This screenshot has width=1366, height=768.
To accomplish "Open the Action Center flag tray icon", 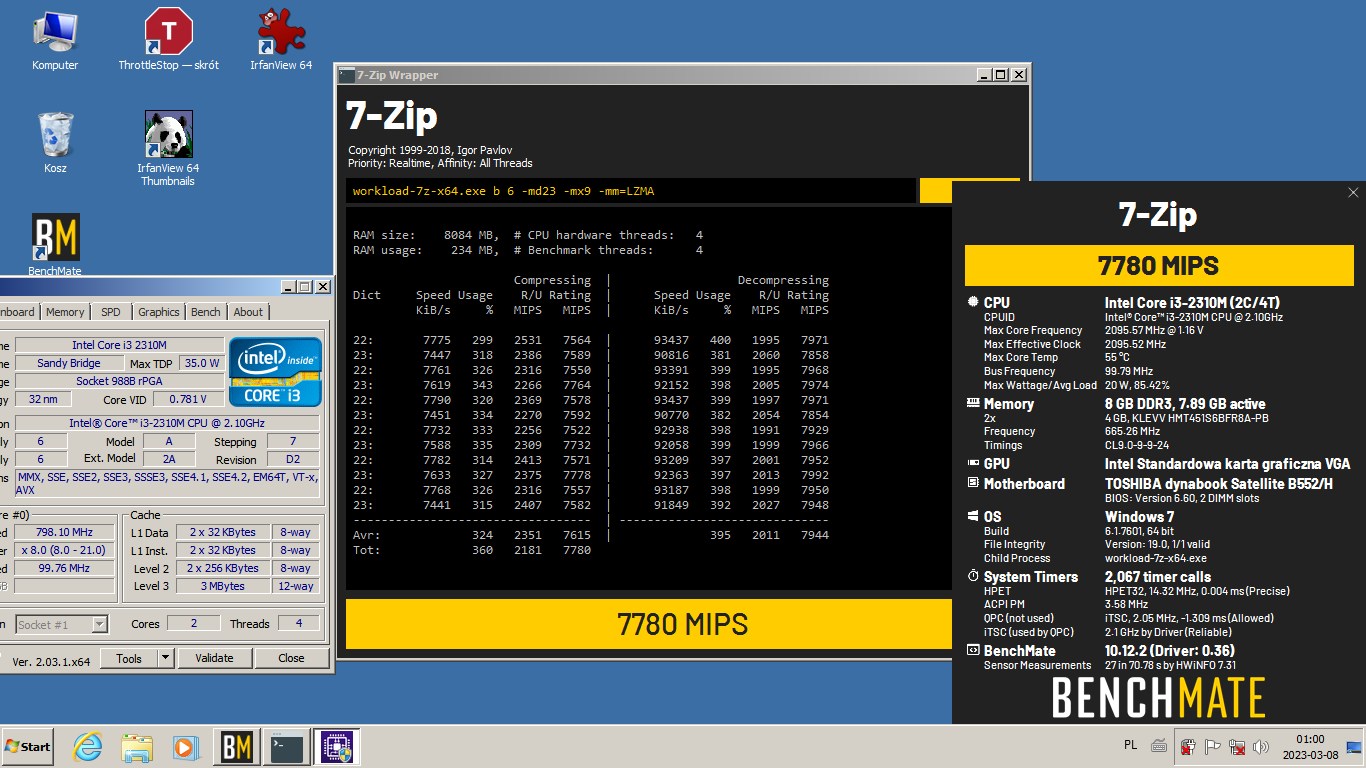I will pos(1213,746).
